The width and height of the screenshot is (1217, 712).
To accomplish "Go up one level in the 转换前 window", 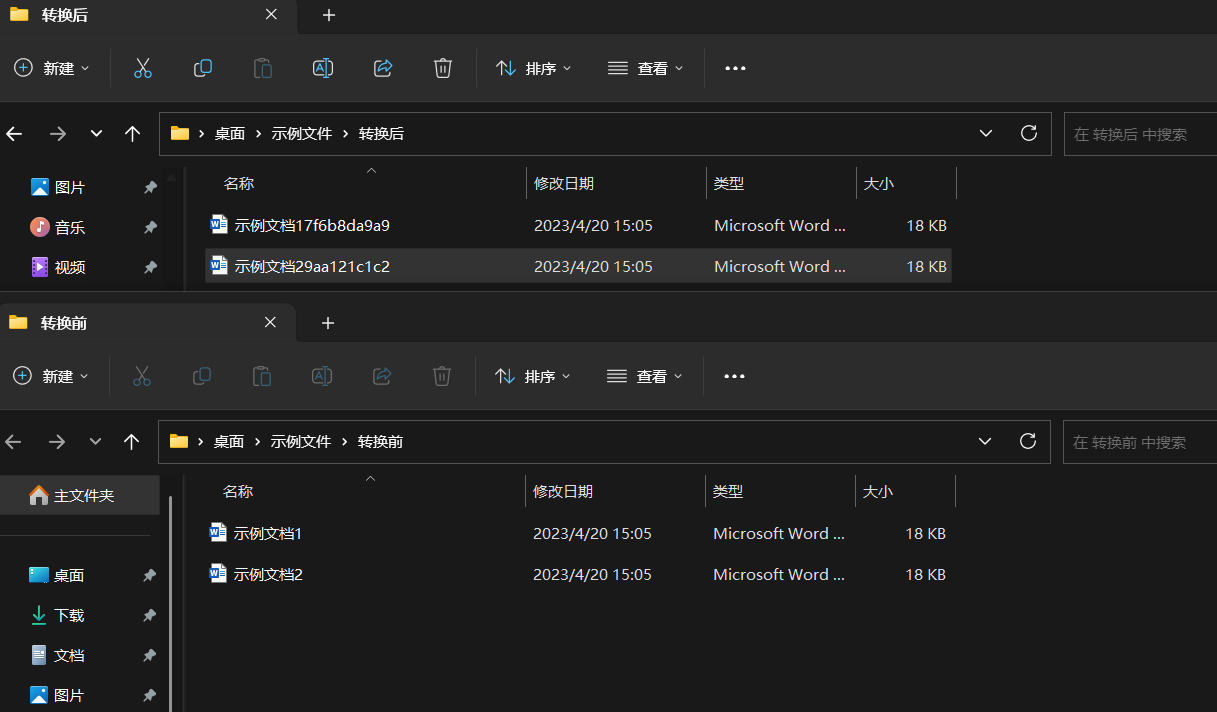I will pos(131,441).
